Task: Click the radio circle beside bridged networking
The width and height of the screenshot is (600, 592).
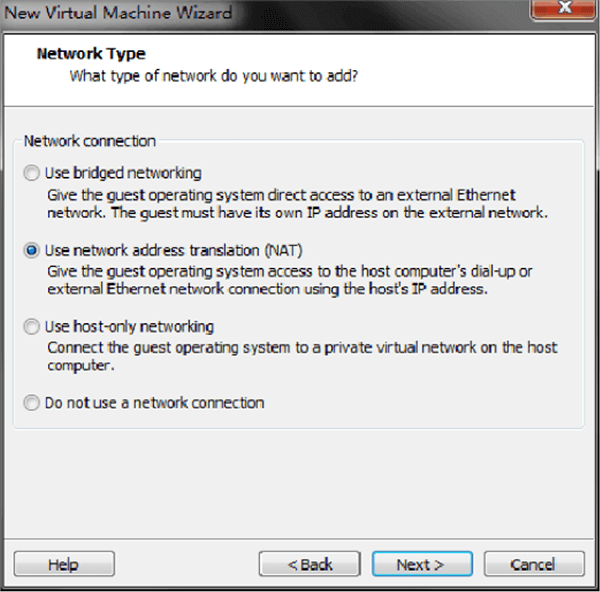Action: pos(33,173)
